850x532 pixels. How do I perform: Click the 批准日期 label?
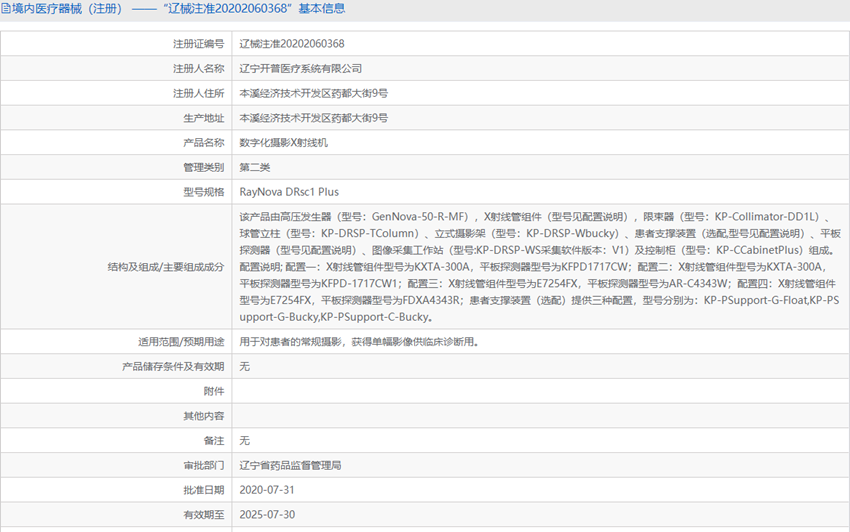coord(204,490)
